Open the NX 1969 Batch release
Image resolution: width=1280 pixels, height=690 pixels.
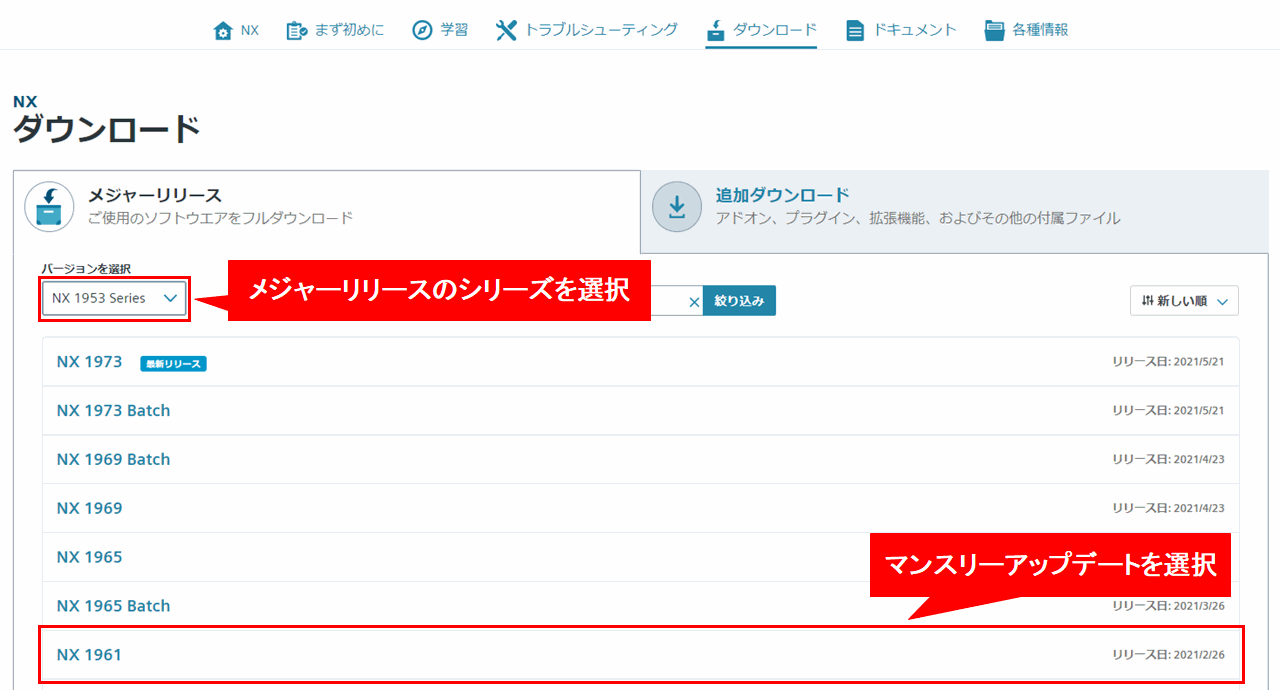tap(113, 460)
